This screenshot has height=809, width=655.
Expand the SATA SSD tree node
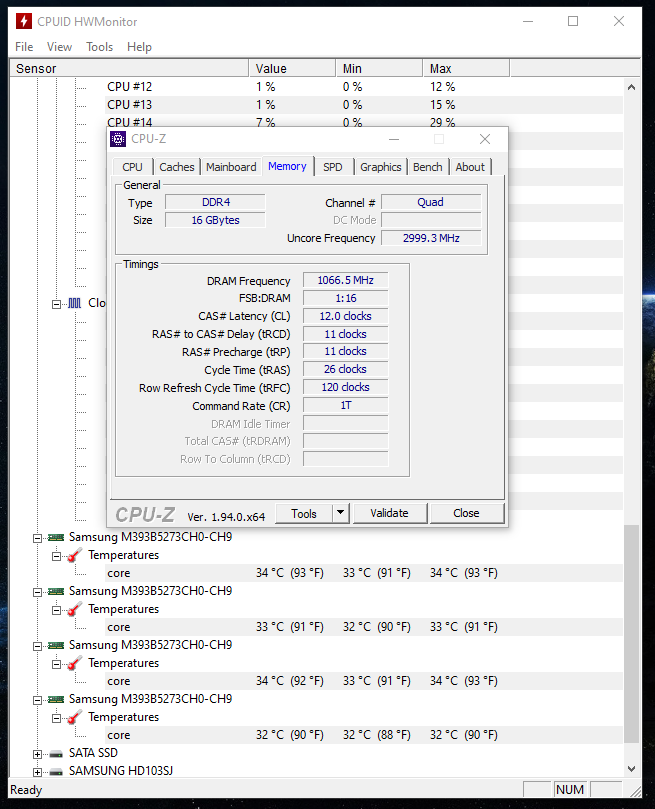(37, 754)
